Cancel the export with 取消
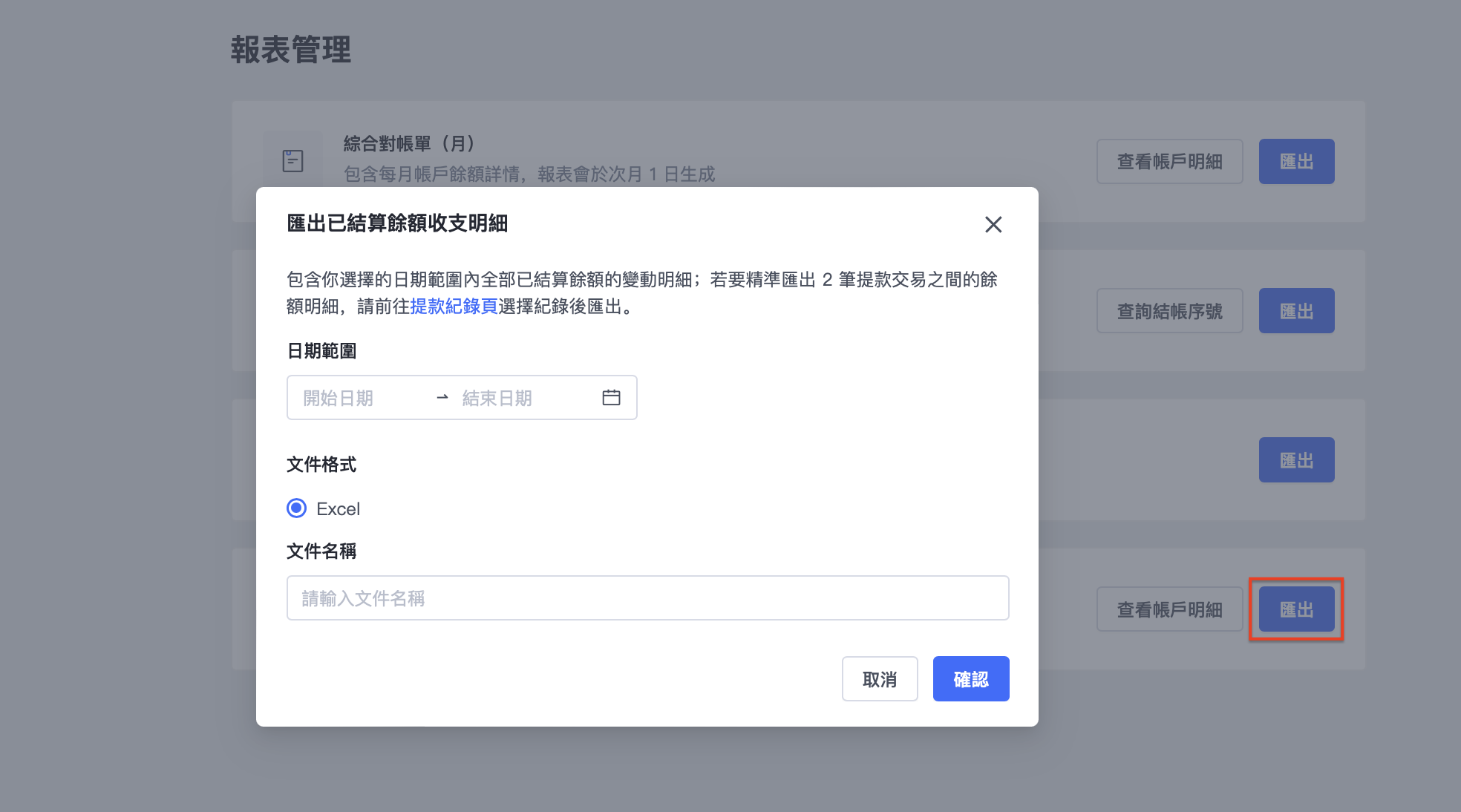 880,678
